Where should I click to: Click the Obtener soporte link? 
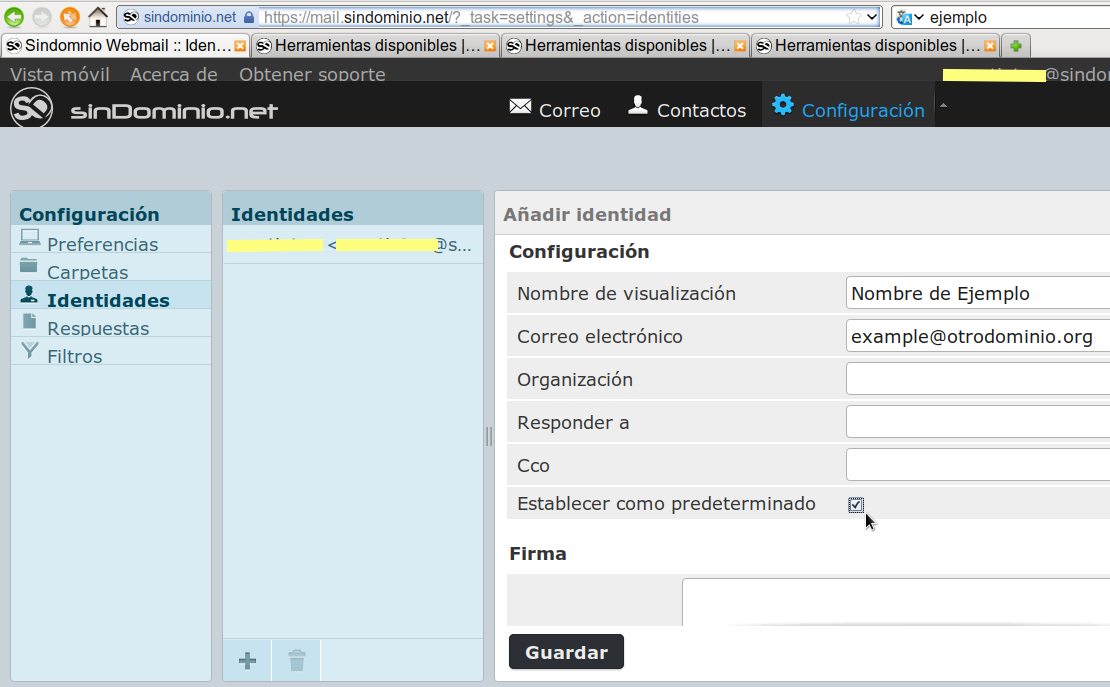pyautogui.click(x=312, y=75)
